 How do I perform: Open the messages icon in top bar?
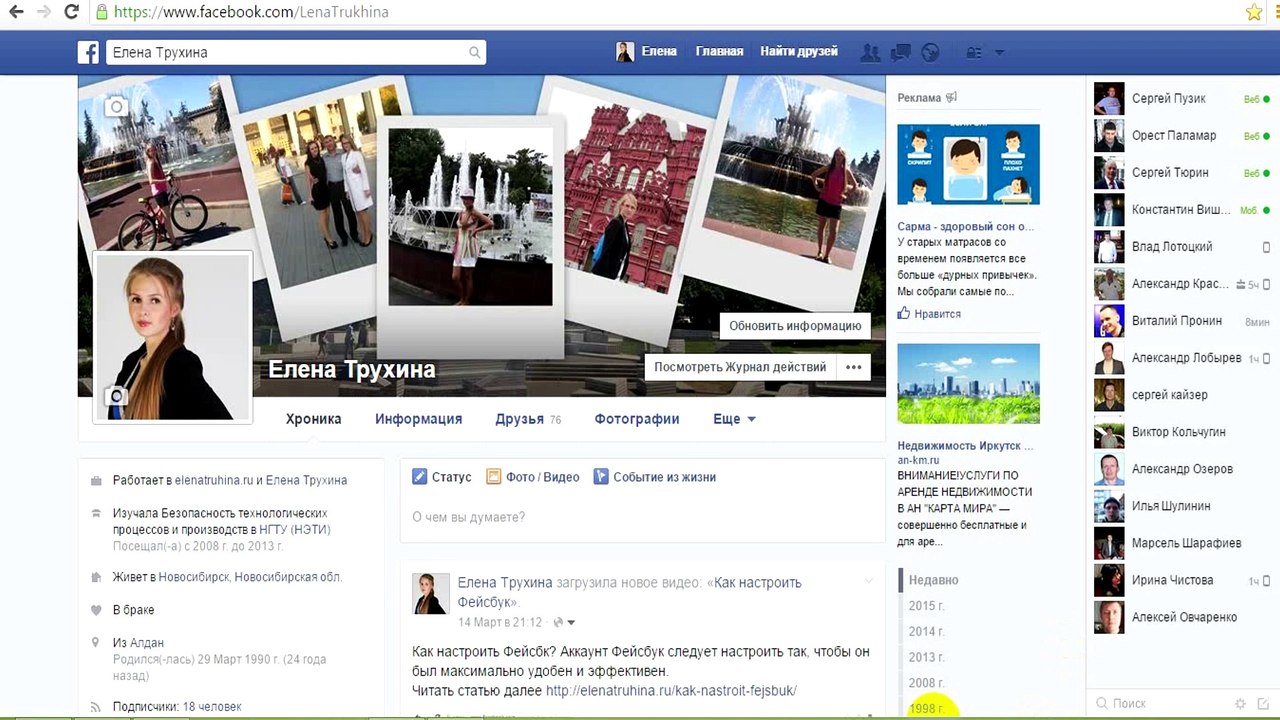click(x=900, y=52)
